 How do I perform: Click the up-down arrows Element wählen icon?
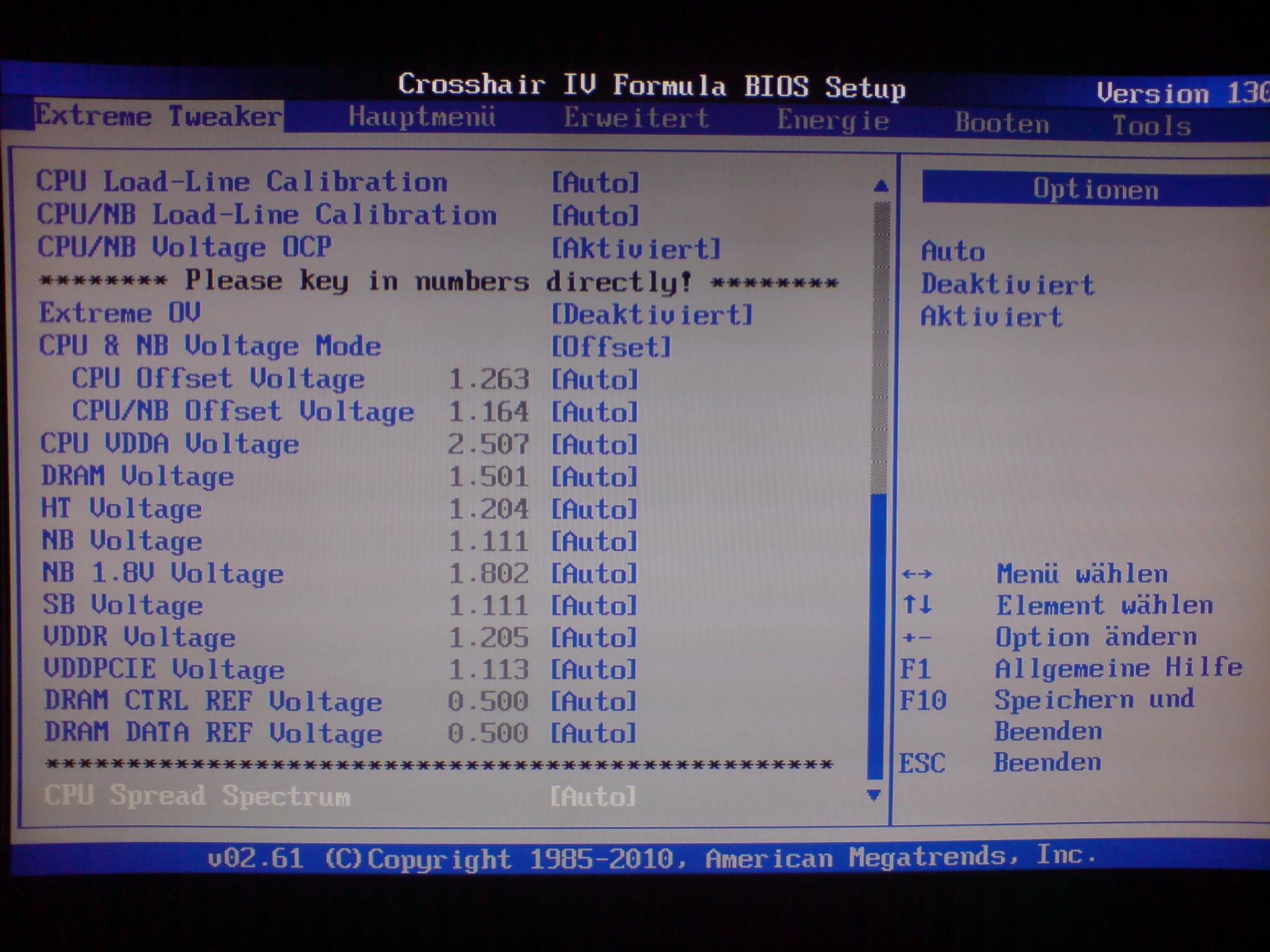tap(917, 605)
